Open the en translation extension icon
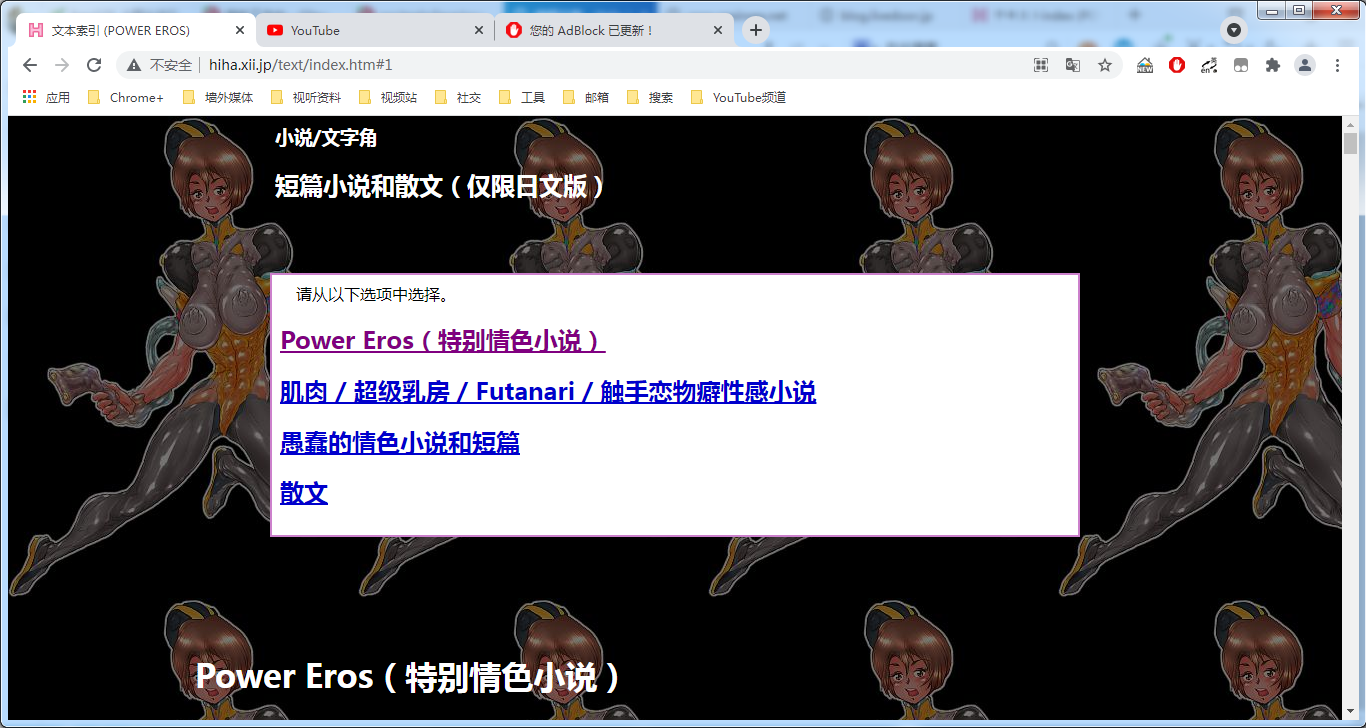The height and width of the screenshot is (728, 1367). [x=1209, y=65]
